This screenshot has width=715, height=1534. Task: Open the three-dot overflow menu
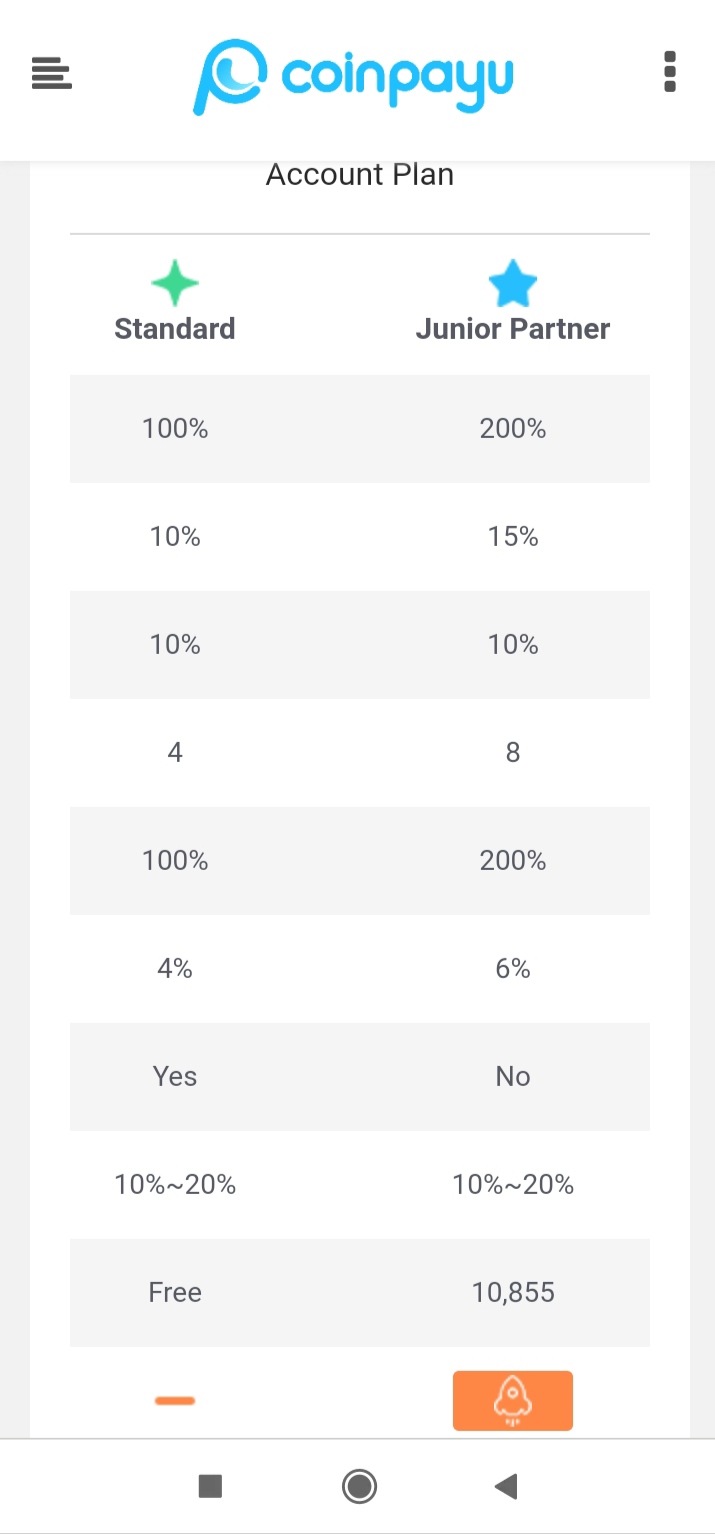(x=670, y=72)
